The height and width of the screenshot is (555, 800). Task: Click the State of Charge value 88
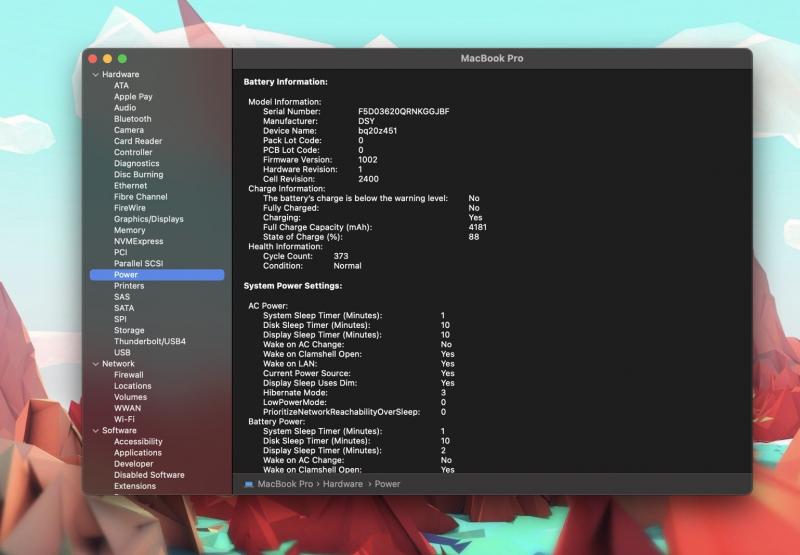[x=473, y=237]
